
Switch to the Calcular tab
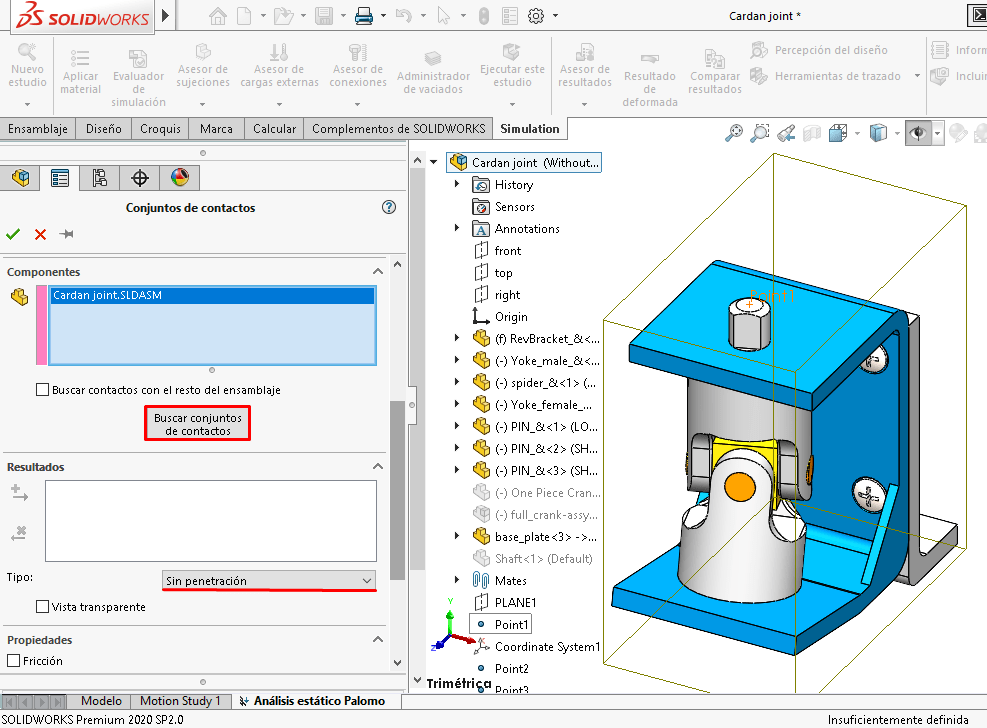pos(274,128)
